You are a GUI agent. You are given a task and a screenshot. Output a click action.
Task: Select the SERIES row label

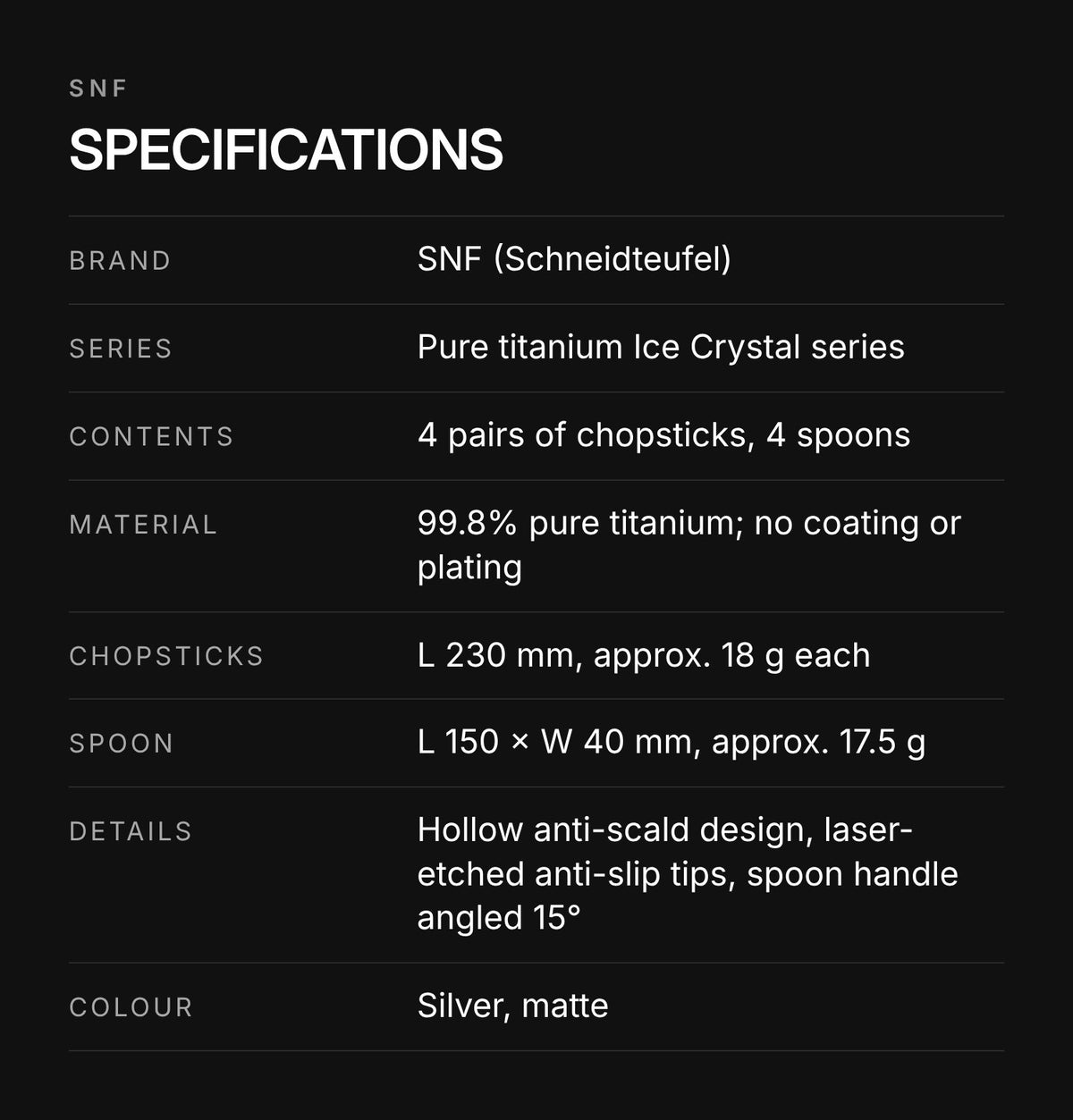tap(121, 348)
